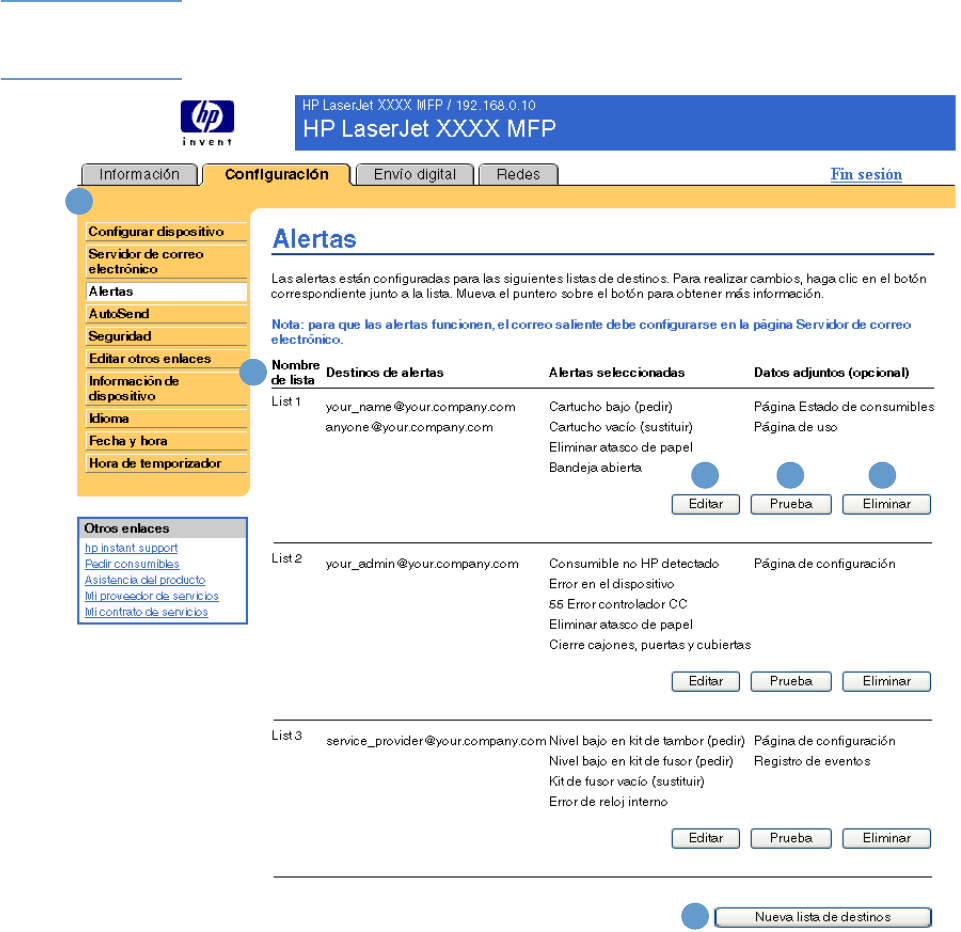Image resolution: width=961 pixels, height=932 pixels.
Task: Click the Alertas page heading
Action: point(314,239)
